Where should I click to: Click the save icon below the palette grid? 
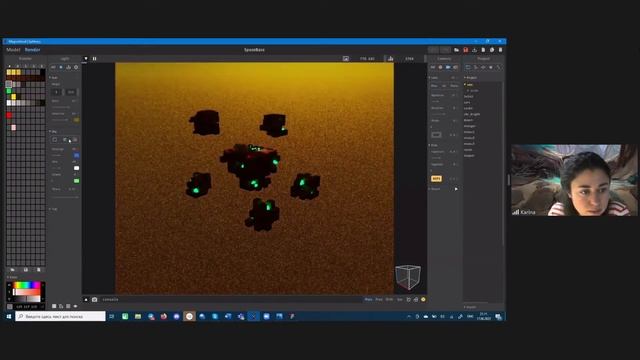coord(26,270)
